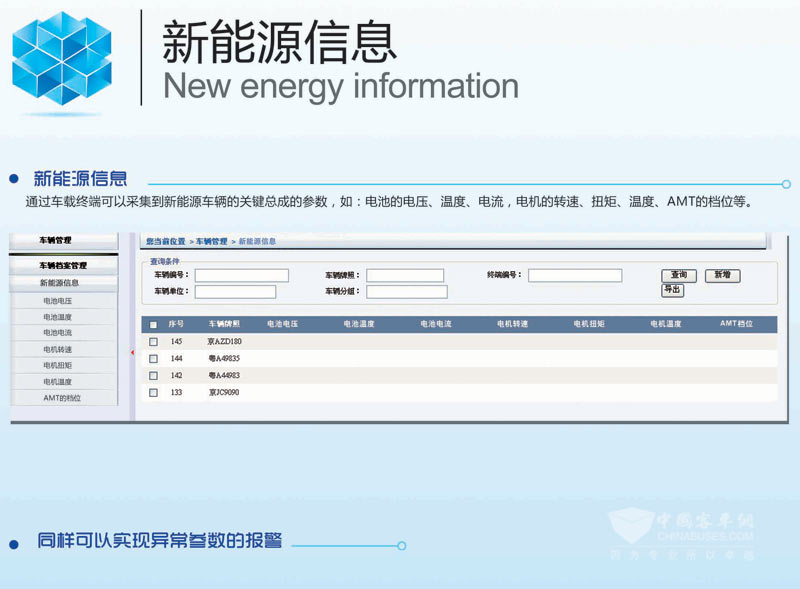Click into the 终端编号 text box
The width and height of the screenshot is (800, 589).
[574, 275]
